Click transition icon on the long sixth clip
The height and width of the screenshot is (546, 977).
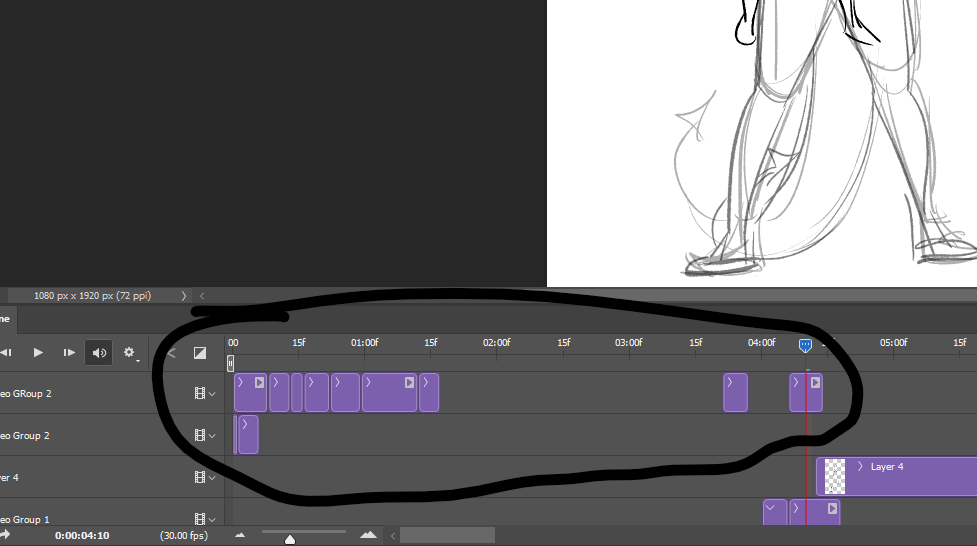409,383
